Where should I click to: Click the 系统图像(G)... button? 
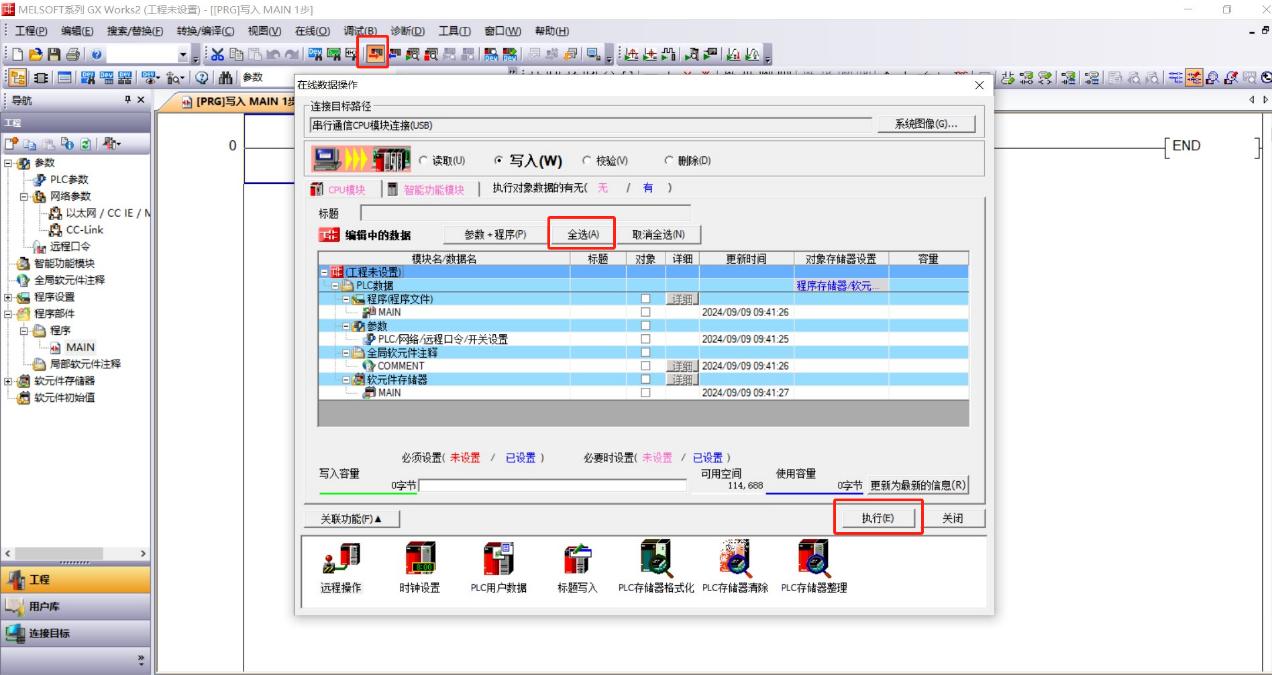925,124
